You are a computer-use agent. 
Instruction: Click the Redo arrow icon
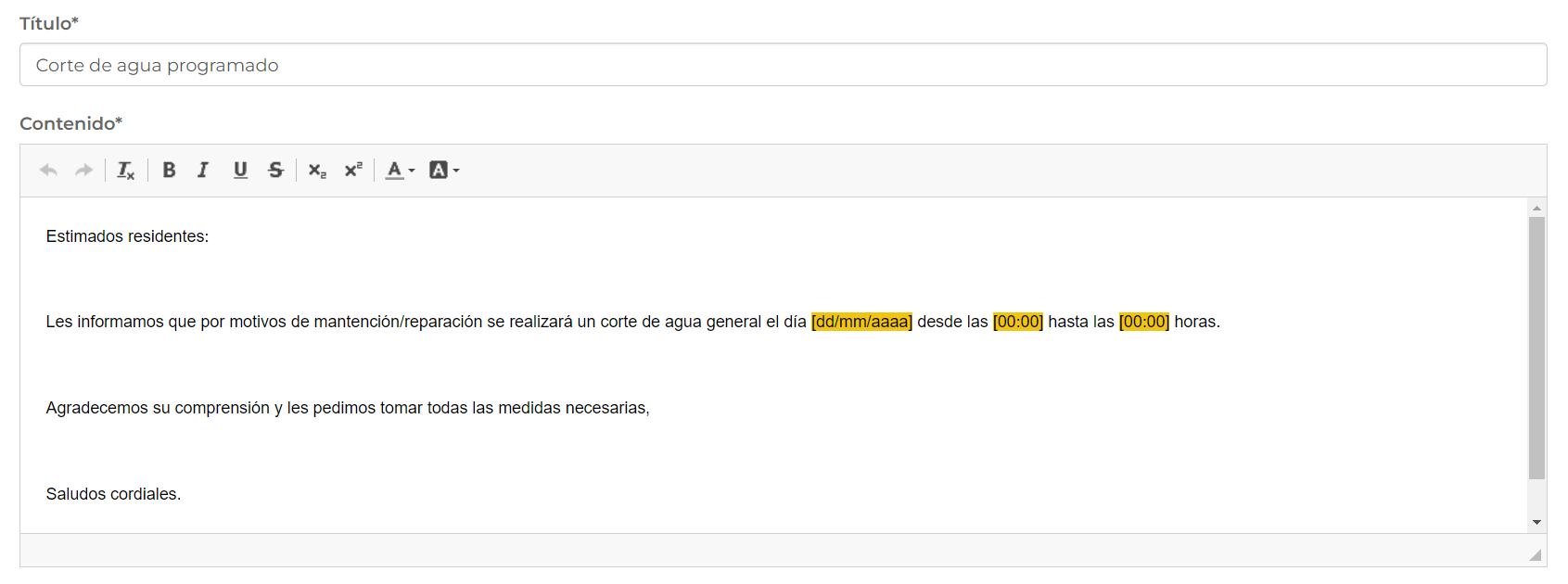click(x=83, y=171)
